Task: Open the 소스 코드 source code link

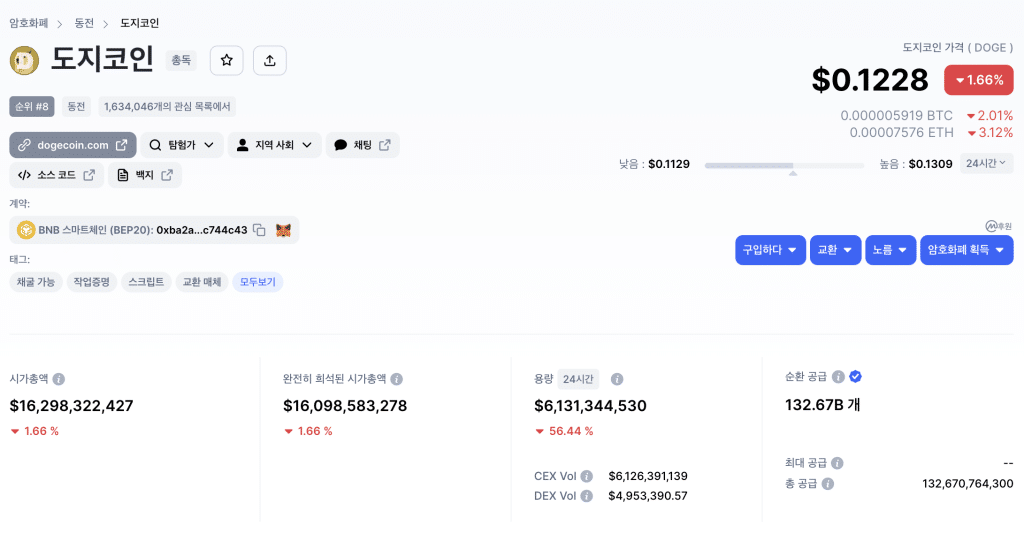Action: (x=56, y=175)
